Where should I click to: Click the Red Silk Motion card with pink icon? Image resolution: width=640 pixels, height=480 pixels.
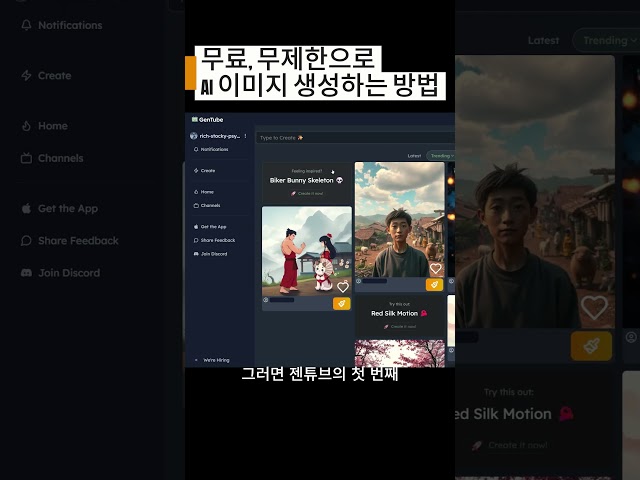400,315
